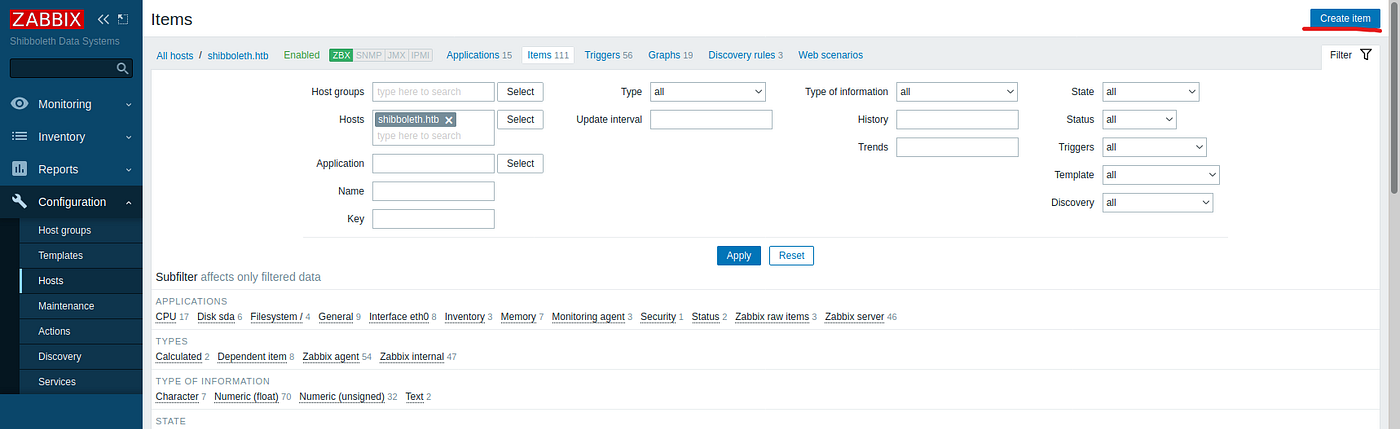Collapse the Configuration menu section

[x=71, y=202]
